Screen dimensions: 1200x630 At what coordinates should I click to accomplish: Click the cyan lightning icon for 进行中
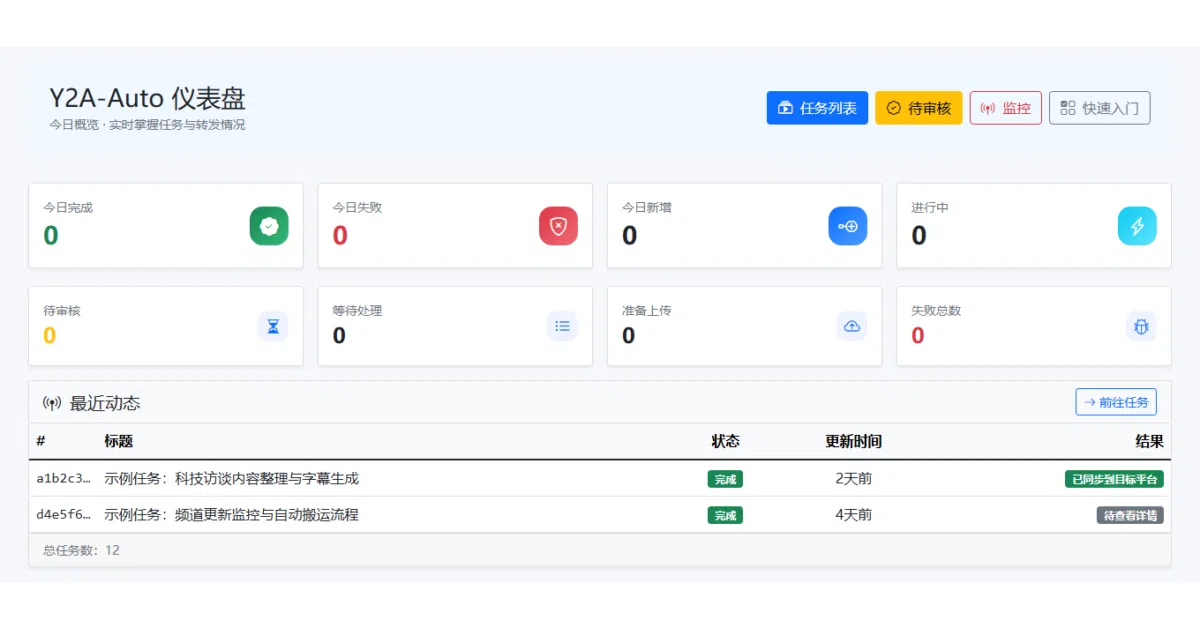[1137, 226]
